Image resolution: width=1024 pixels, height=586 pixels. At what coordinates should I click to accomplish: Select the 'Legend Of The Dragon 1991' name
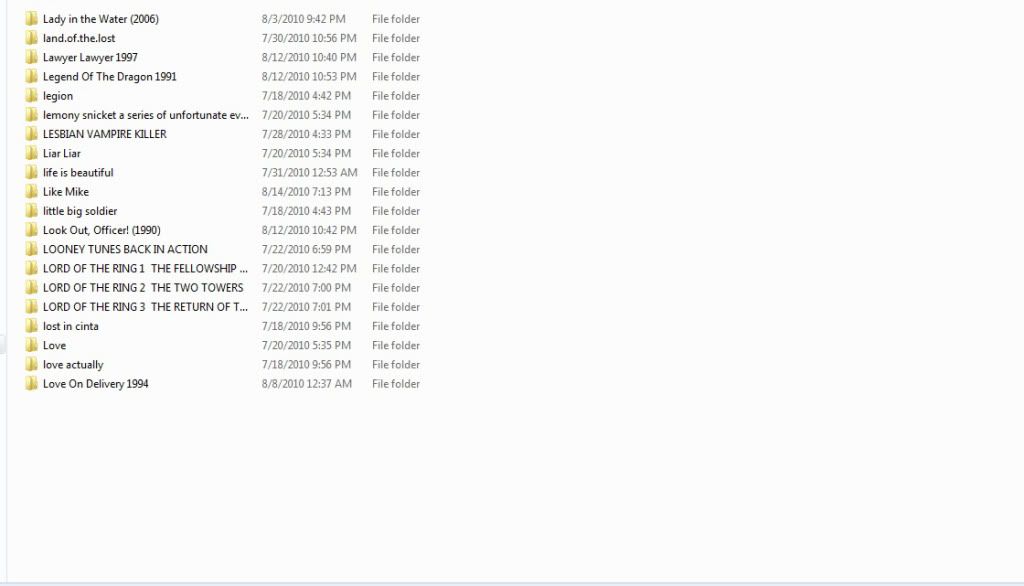click(110, 76)
